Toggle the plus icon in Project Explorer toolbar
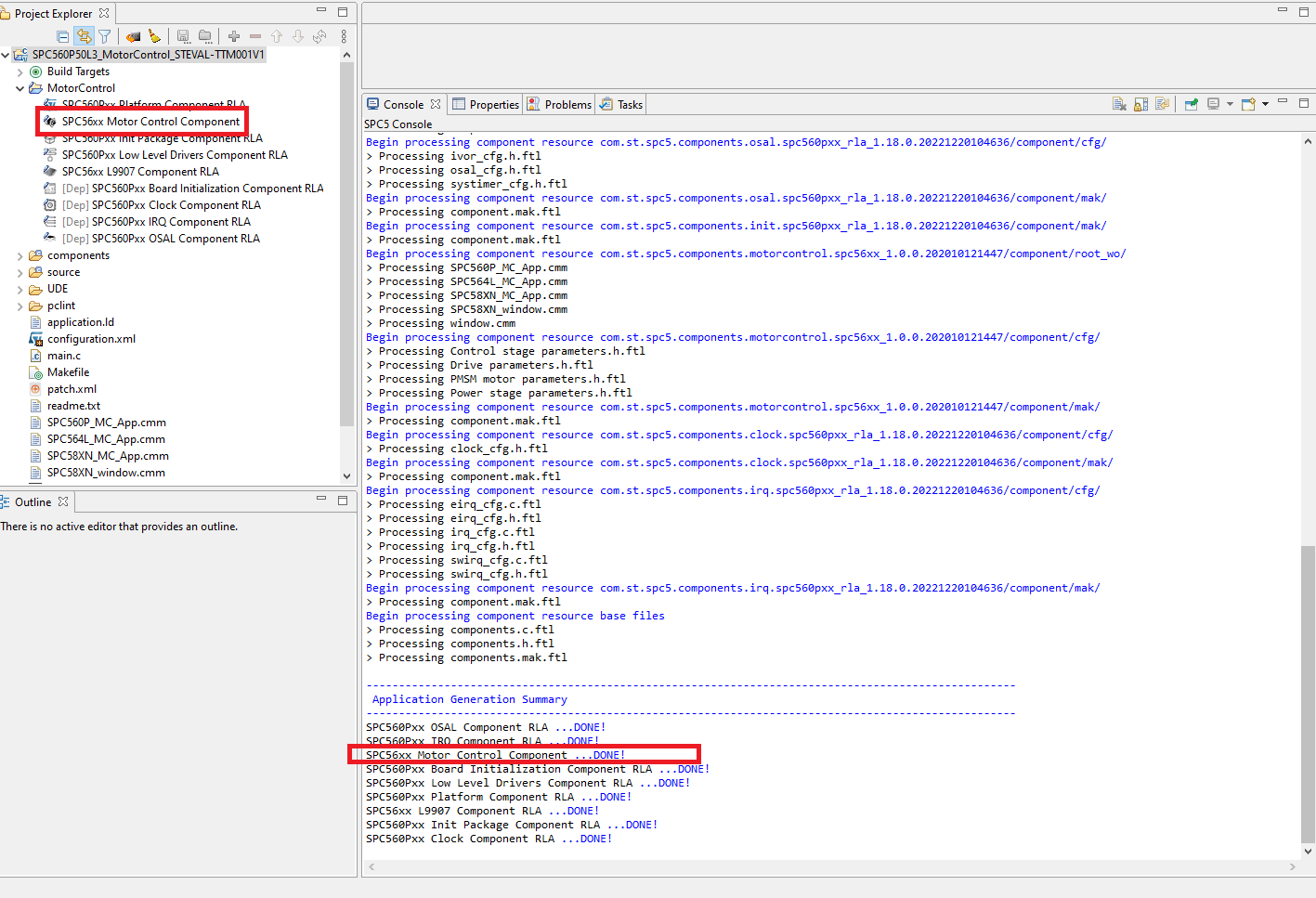The image size is (1316, 898). pyautogui.click(x=232, y=36)
